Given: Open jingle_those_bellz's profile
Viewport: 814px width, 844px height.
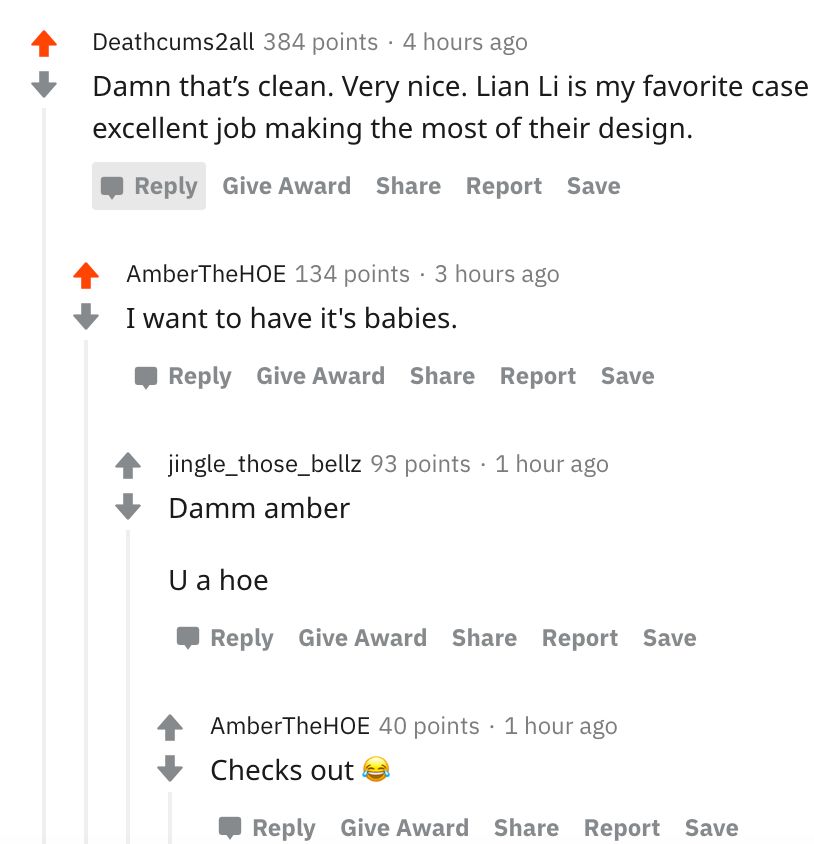Looking at the screenshot, I should point(265,464).
